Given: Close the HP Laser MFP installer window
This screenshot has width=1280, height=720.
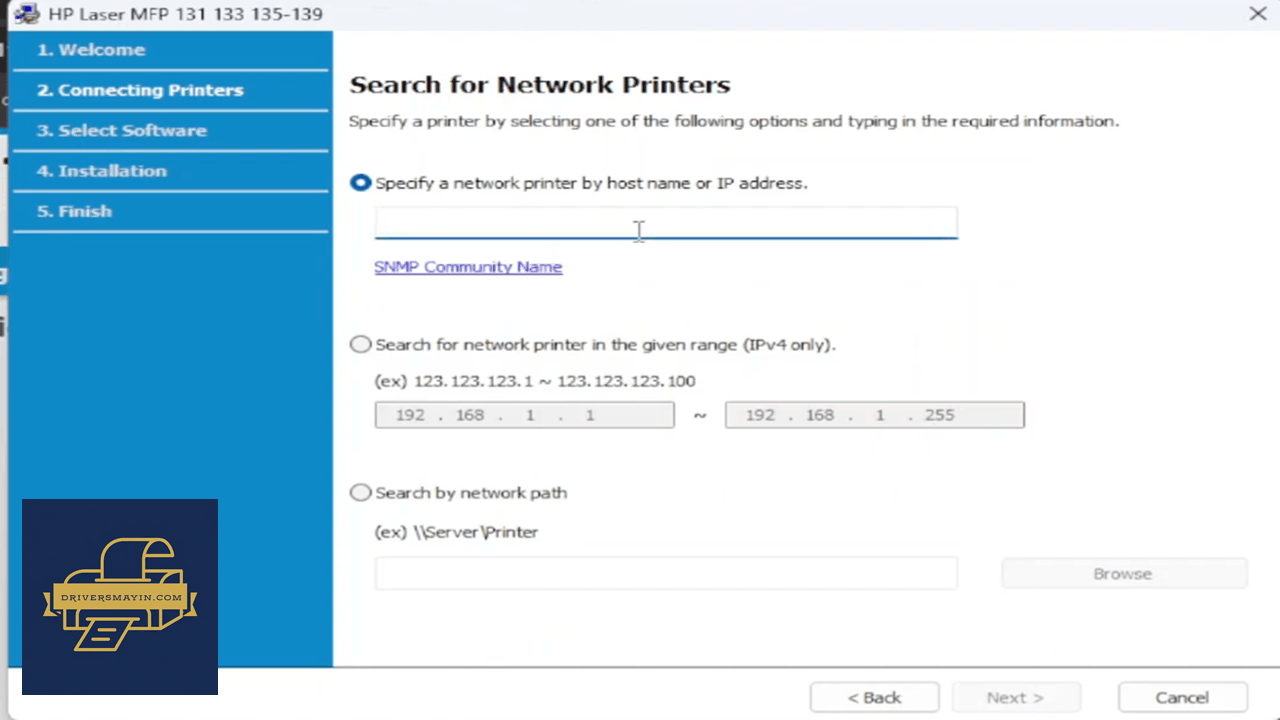Looking at the screenshot, I should tap(1258, 14).
